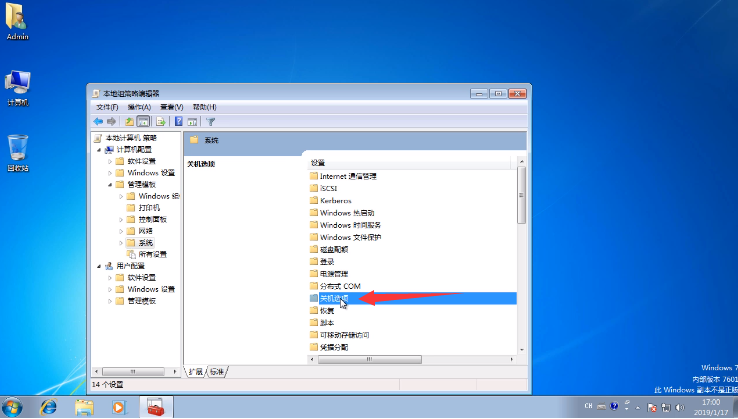Open the 查看(V) menu
The width and height of the screenshot is (738, 419).
(171, 107)
